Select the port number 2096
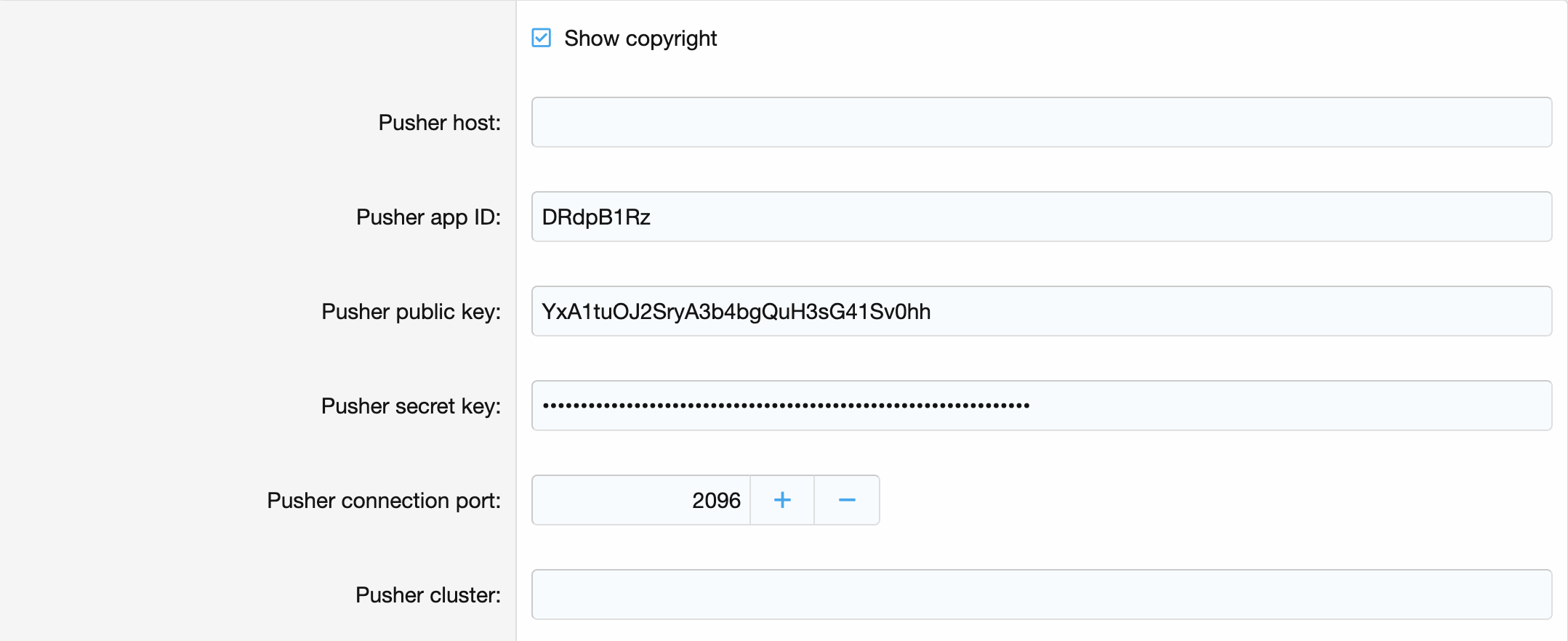This screenshot has width=1568, height=641. coord(715,500)
